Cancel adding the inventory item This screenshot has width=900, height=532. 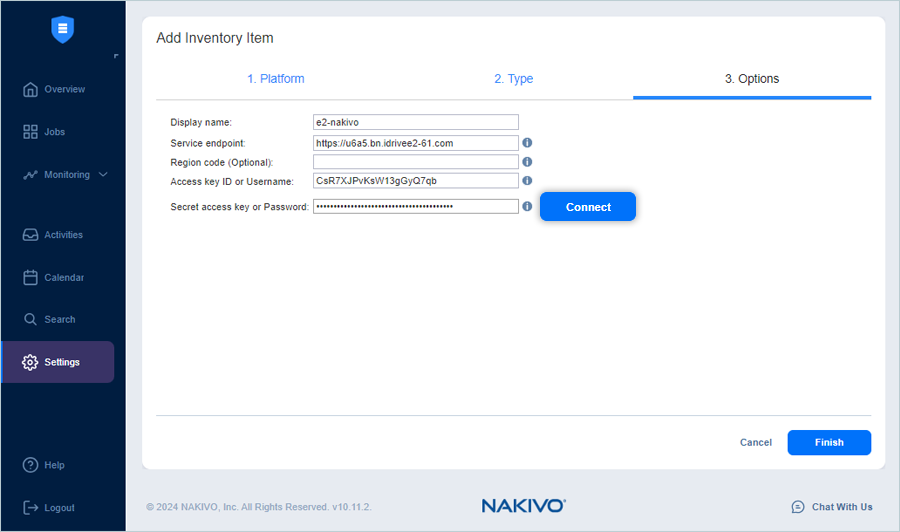click(x=755, y=442)
